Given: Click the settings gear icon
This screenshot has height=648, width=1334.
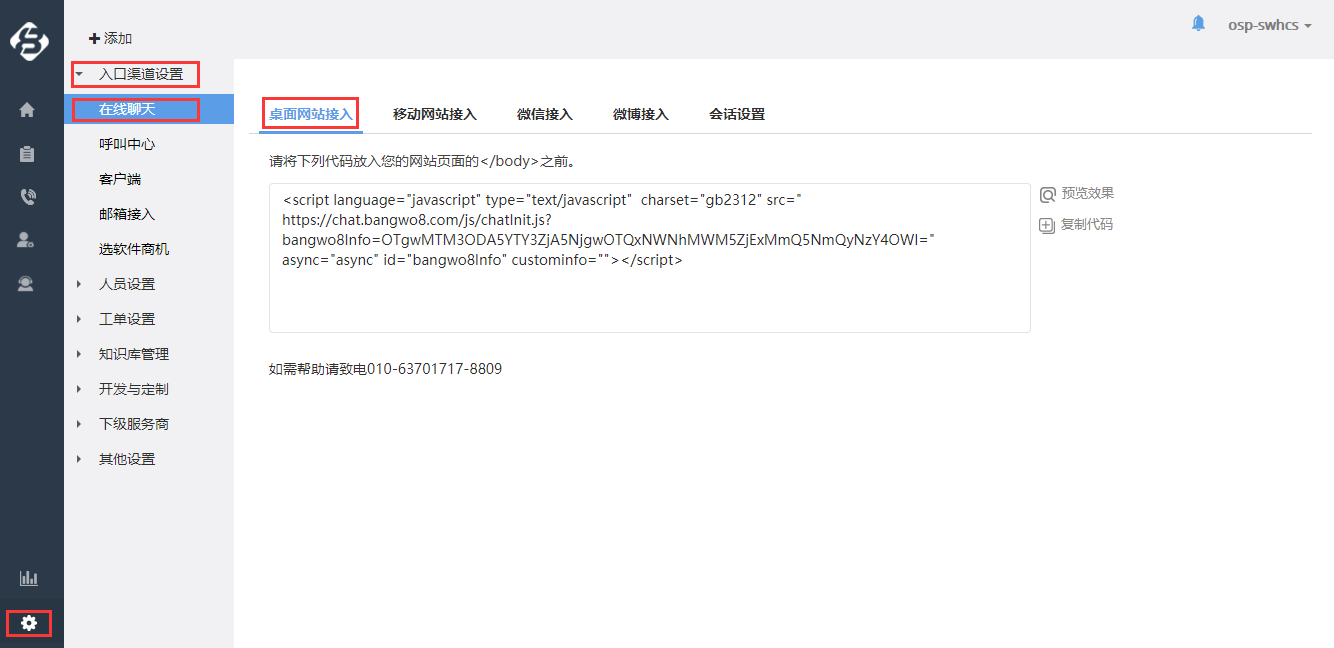Looking at the screenshot, I should (29, 623).
